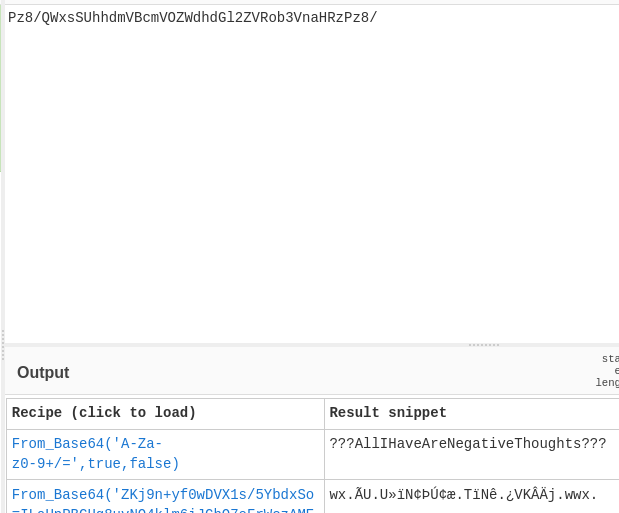The width and height of the screenshot is (619, 513).
Task: Load the From_Base64 'A-Za-z0-9+/=' recipe
Action: point(95,453)
